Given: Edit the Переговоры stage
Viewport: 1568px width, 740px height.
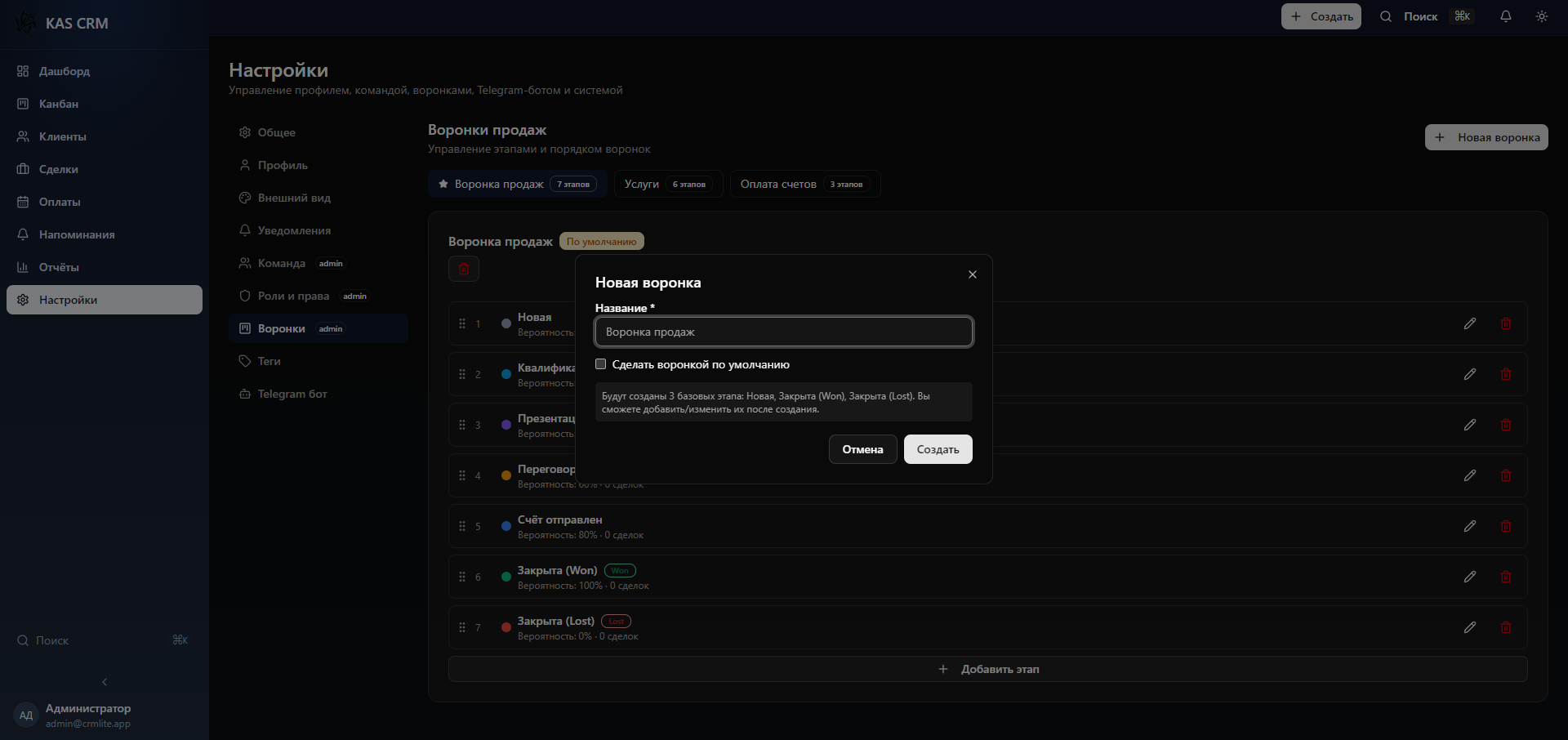Looking at the screenshot, I should point(1470,475).
